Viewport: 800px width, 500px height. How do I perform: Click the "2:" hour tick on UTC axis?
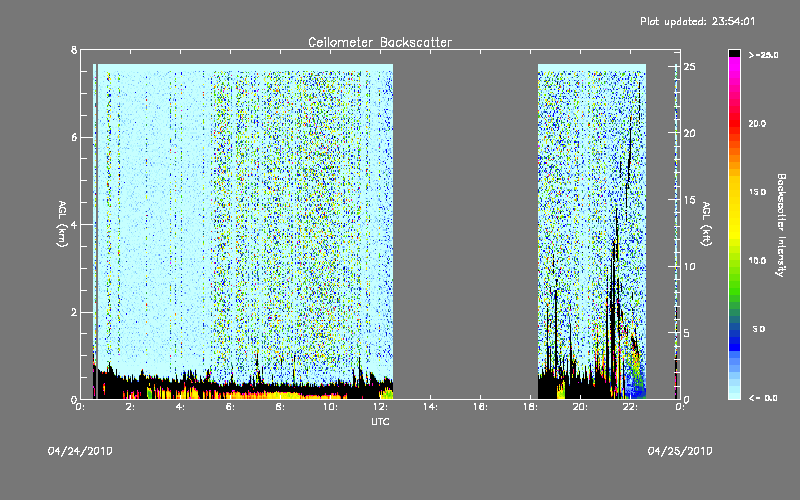coord(131,407)
